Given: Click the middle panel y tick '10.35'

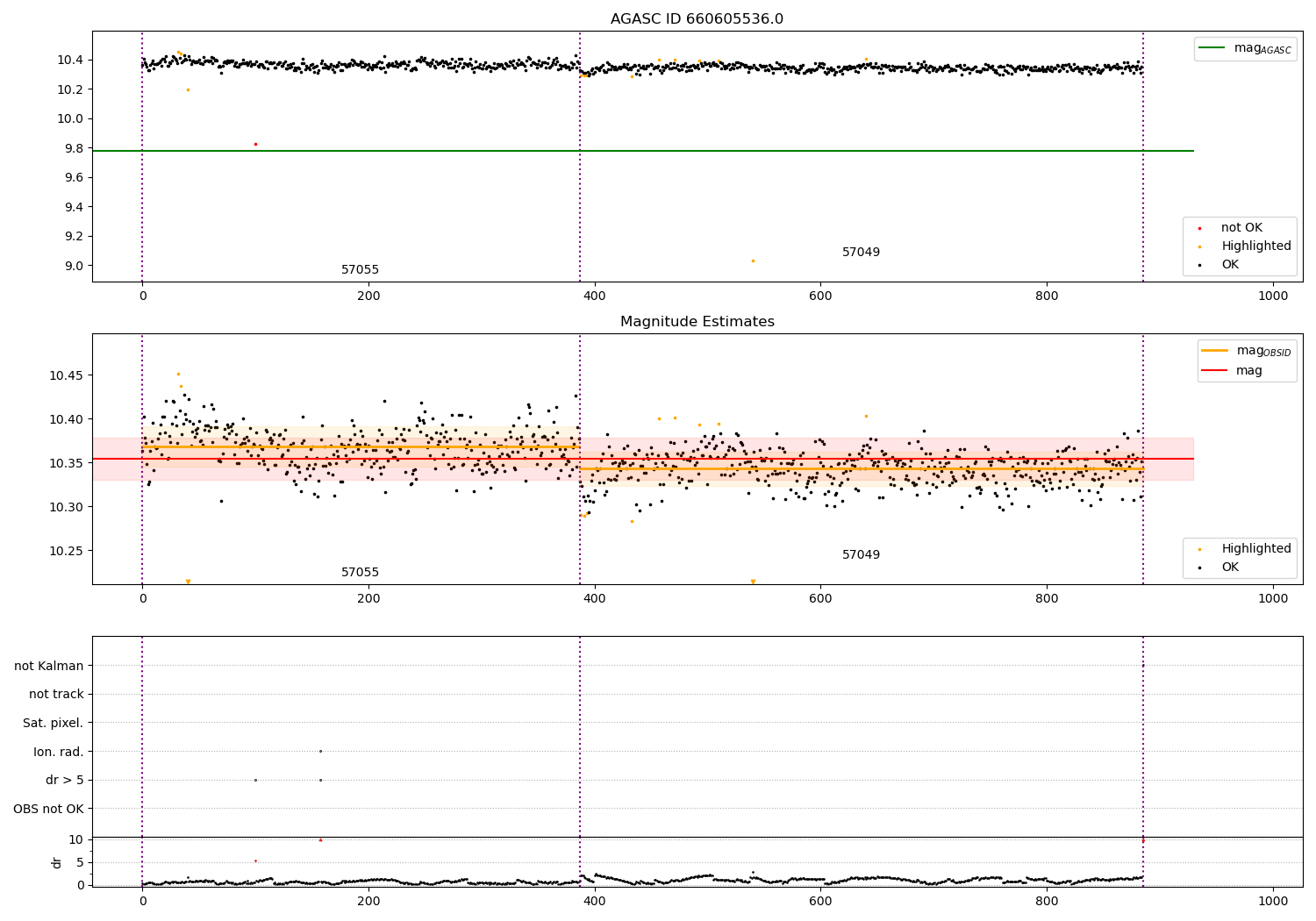Looking at the screenshot, I should 66,464.
